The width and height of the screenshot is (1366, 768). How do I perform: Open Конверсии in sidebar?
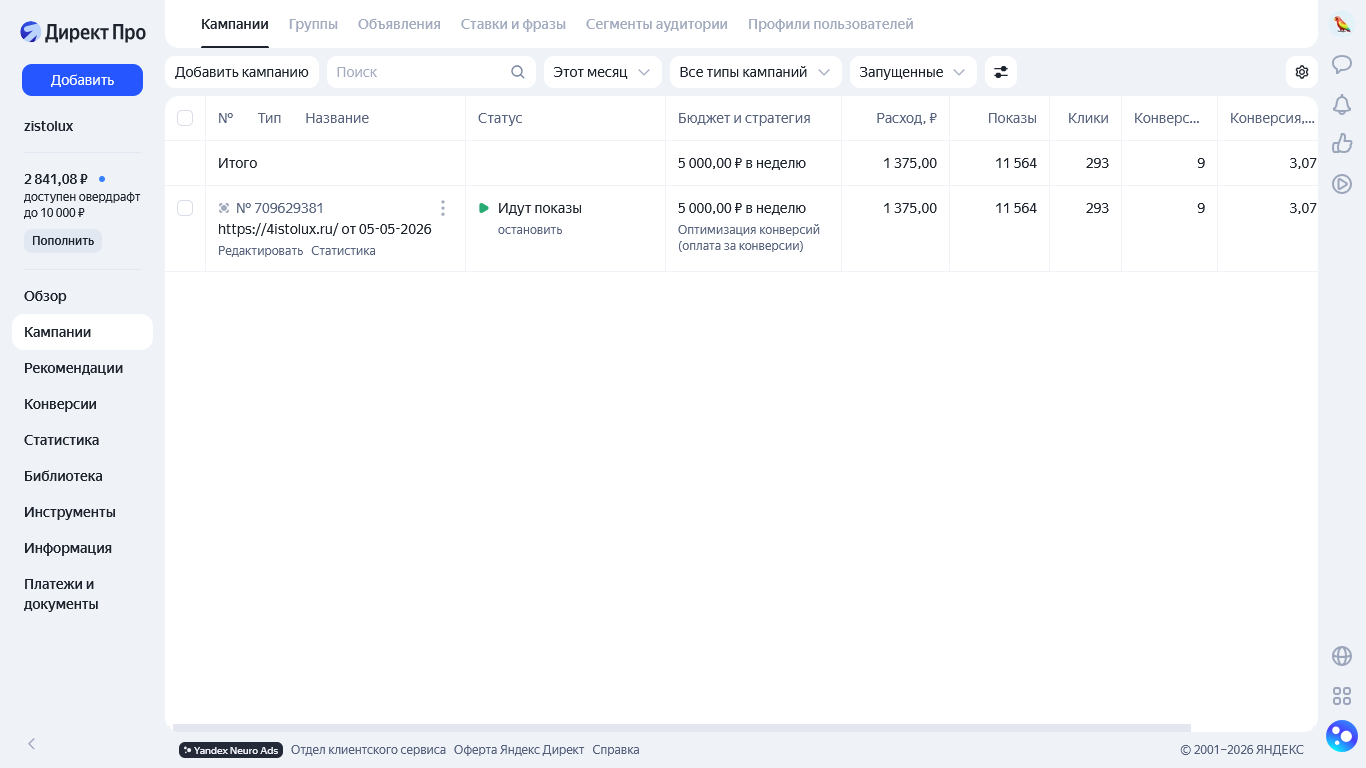[x=82, y=404]
